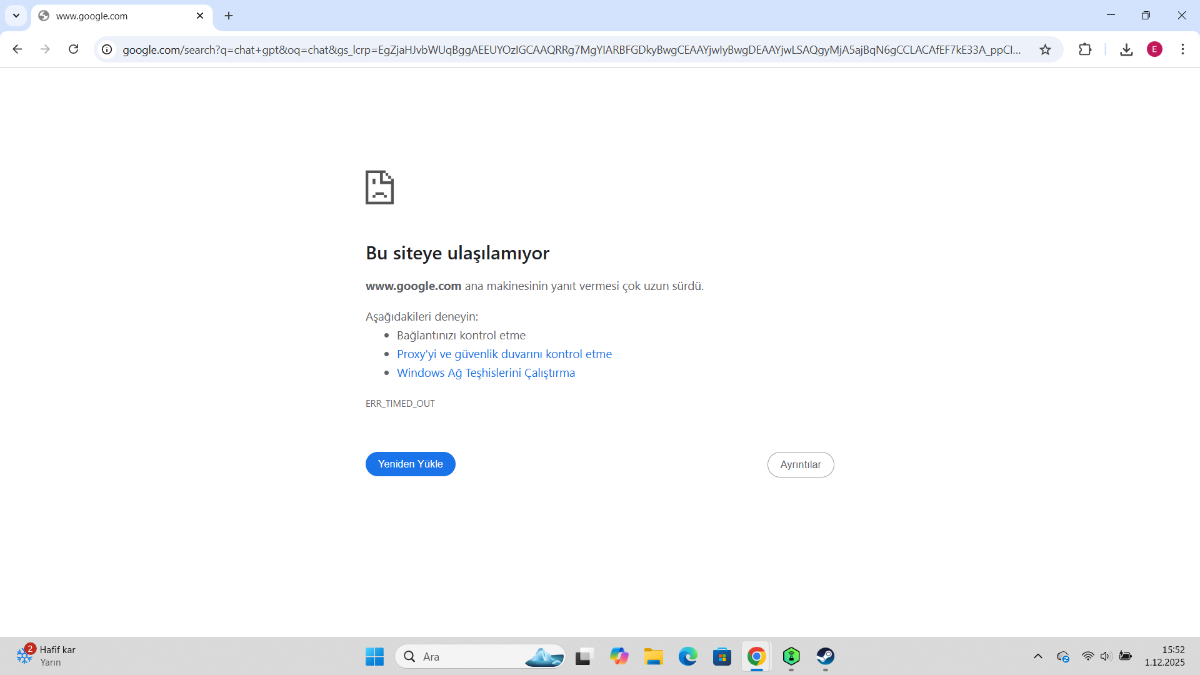Open Wi-Fi network tray icon

[1088, 656]
